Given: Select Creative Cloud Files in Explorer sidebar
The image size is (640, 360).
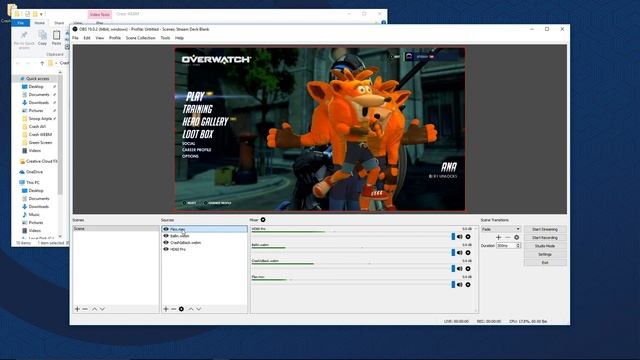Looking at the screenshot, I should [x=38, y=162].
